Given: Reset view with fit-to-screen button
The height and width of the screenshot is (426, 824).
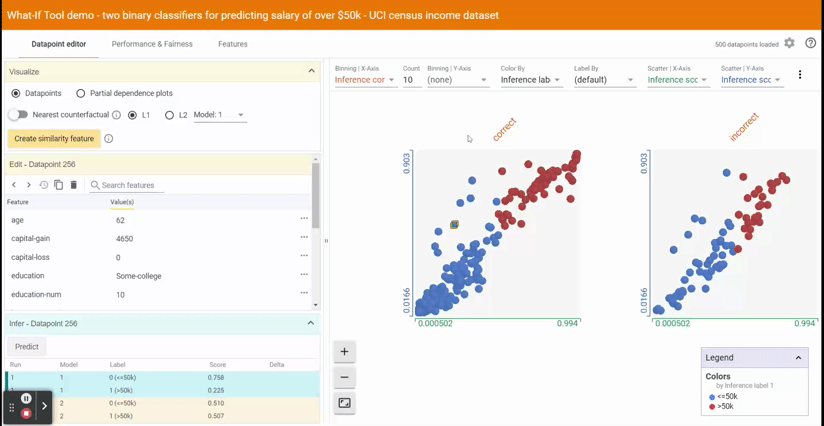Looking at the screenshot, I should (345, 403).
